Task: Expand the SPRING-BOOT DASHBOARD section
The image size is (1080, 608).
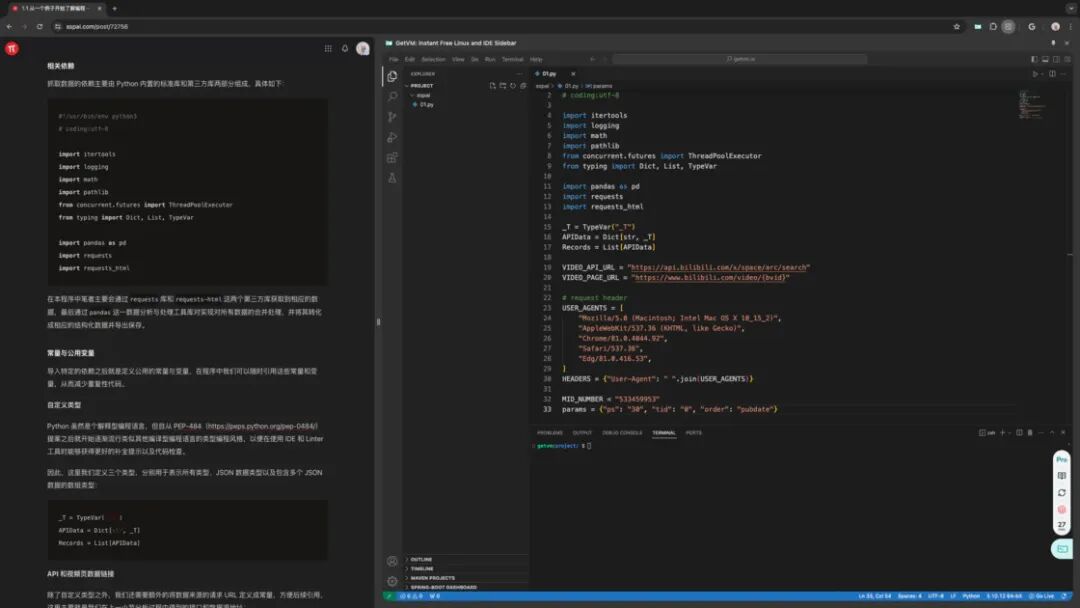Action: tap(466, 587)
